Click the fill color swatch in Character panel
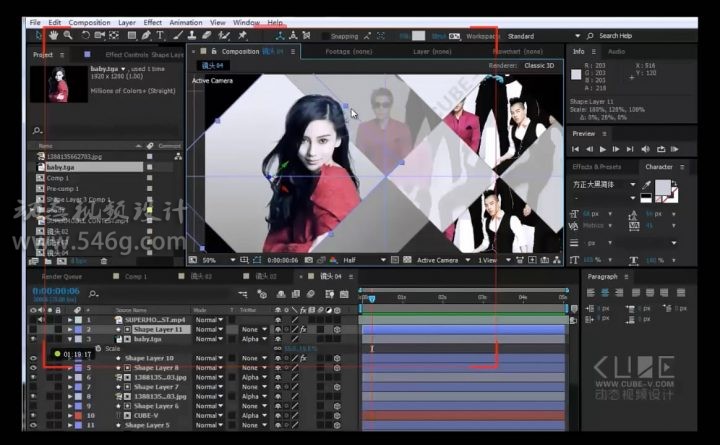The height and width of the screenshot is (445, 720). click(x=662, y=187)
